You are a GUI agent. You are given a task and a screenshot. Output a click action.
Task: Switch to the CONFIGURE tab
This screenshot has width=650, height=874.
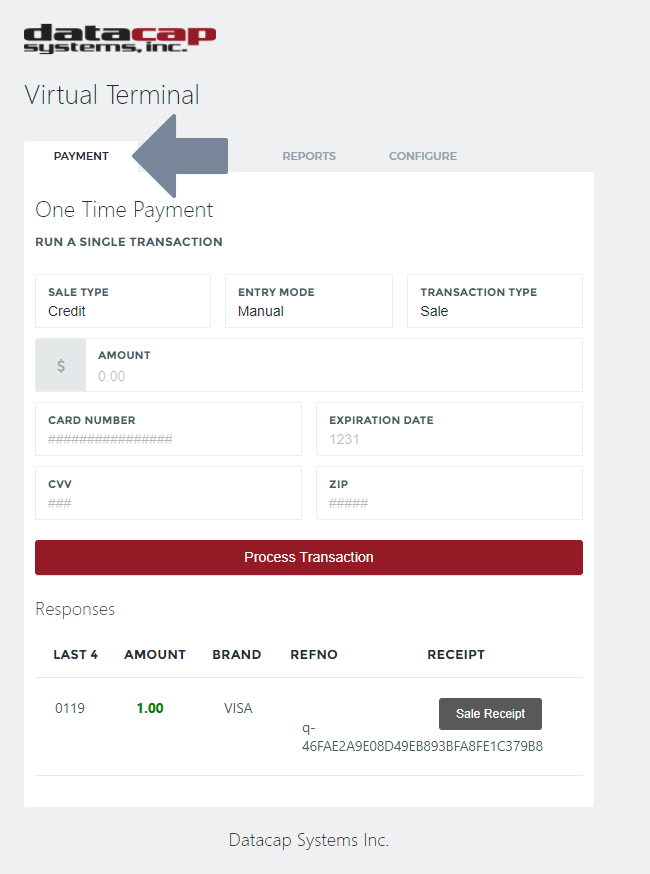422,156
